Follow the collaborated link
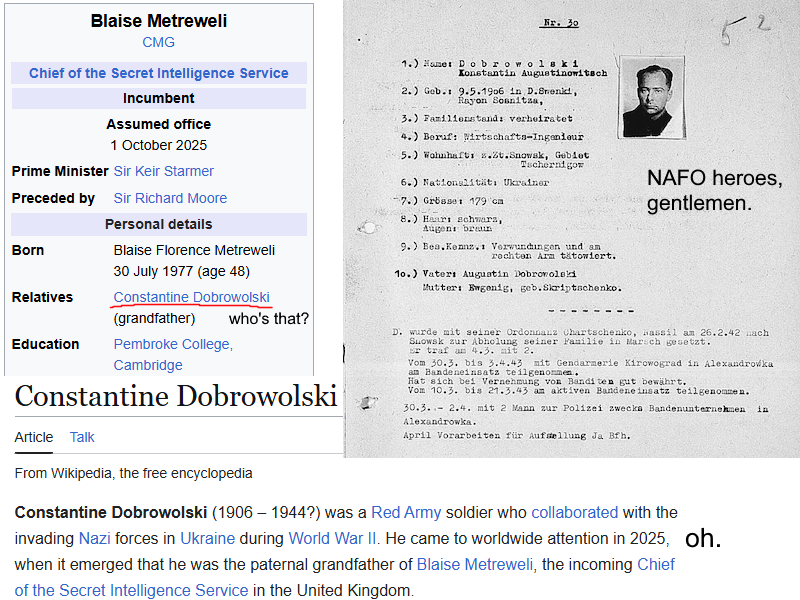 pos(574,513)
